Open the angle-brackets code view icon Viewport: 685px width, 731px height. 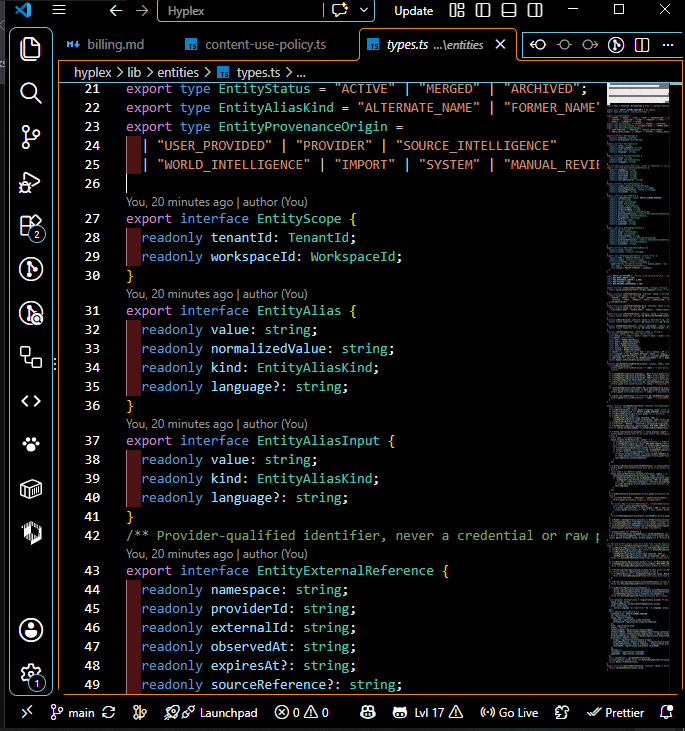click(x=31, y=401)
